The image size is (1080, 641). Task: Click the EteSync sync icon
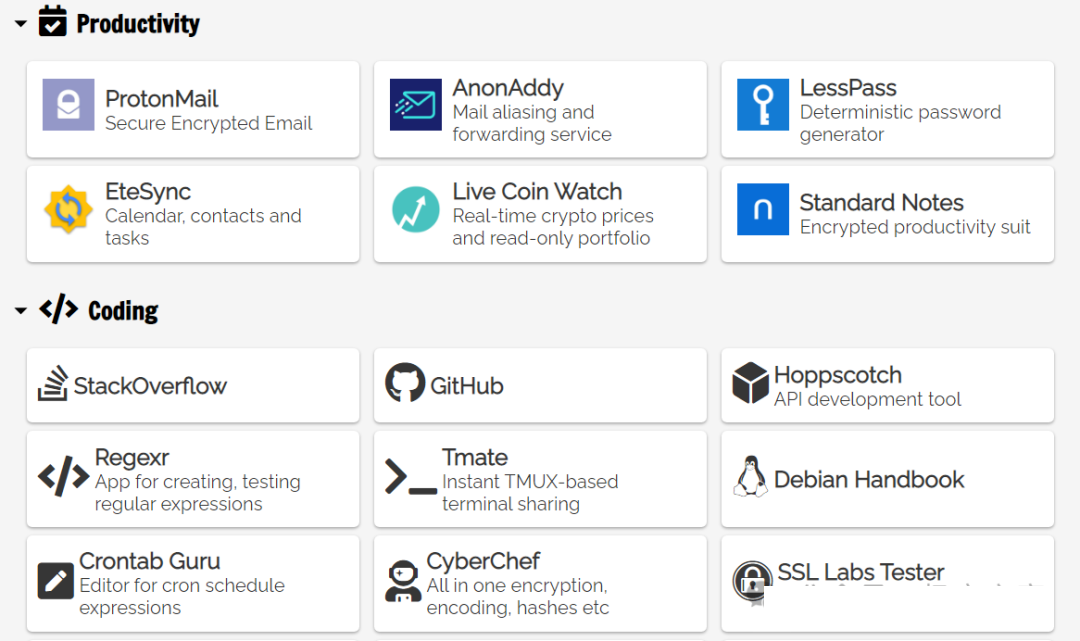[x=68, y=209]
